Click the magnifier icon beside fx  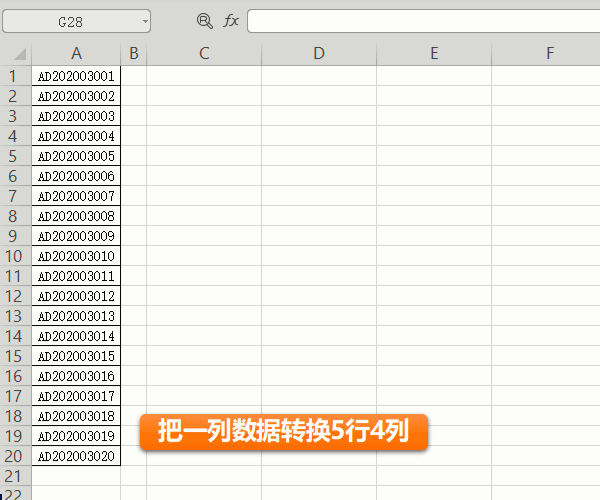pos(205,20)
